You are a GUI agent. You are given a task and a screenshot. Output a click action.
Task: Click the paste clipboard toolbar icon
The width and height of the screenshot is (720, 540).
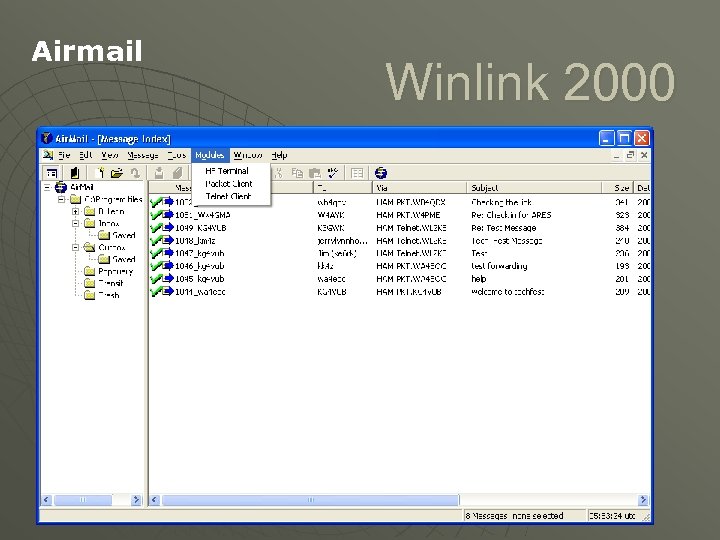315,173
